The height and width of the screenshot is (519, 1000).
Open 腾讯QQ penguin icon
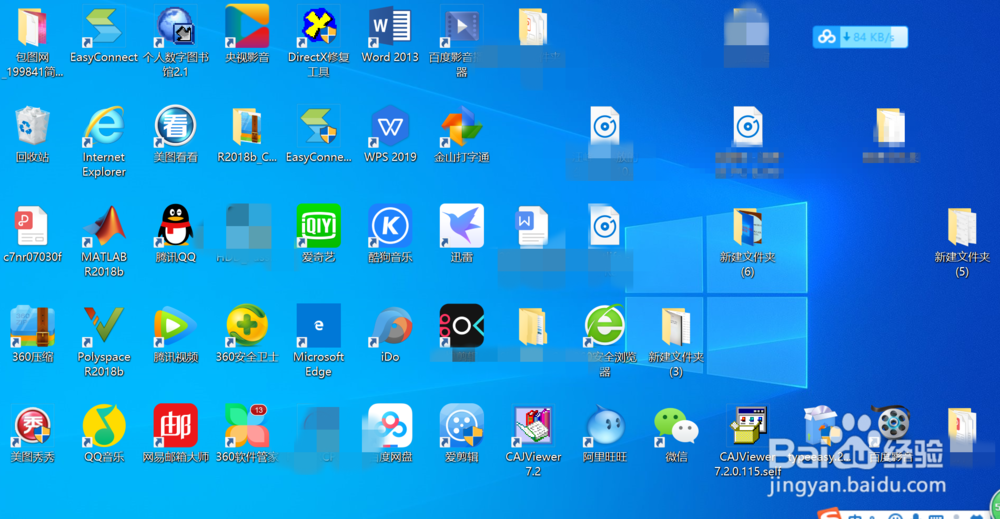pos(175,226)
